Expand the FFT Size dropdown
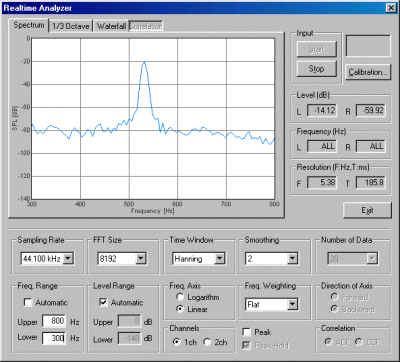The image size is (400, 362). coord(141,258)
